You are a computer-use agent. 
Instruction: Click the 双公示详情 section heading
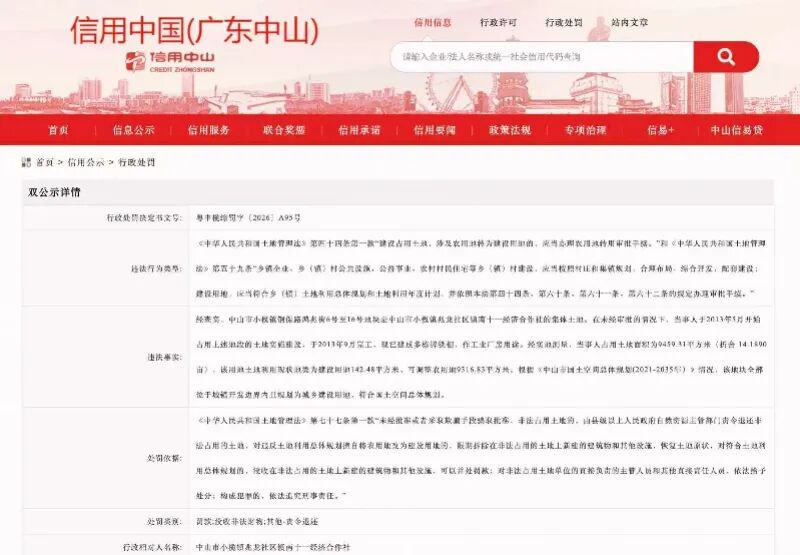coord(54,192)
